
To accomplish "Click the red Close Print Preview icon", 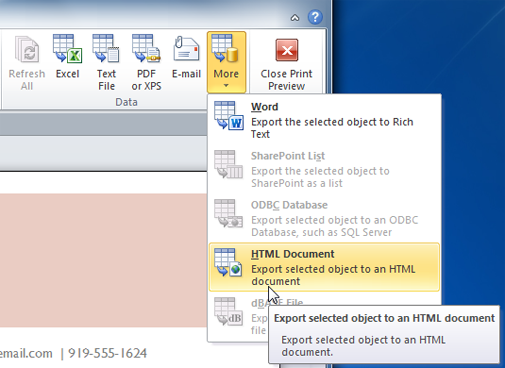I will click(287, 50).
